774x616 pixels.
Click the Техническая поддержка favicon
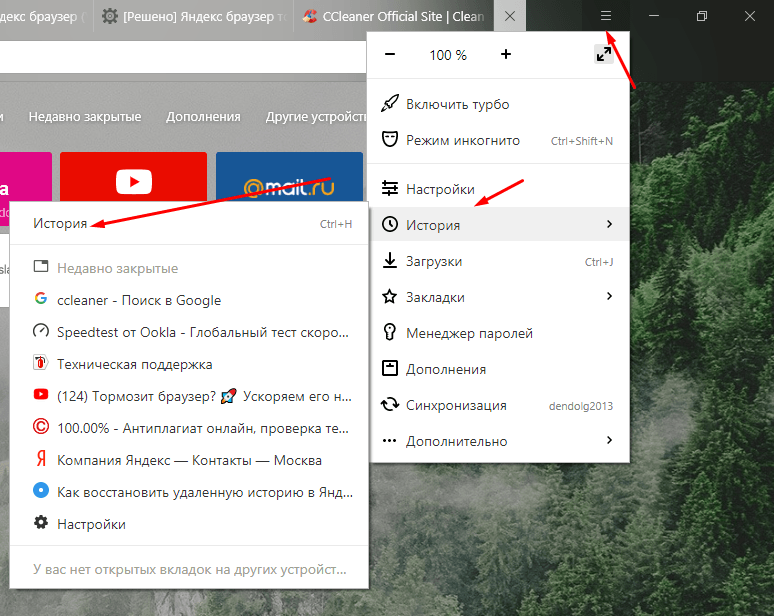40,362
